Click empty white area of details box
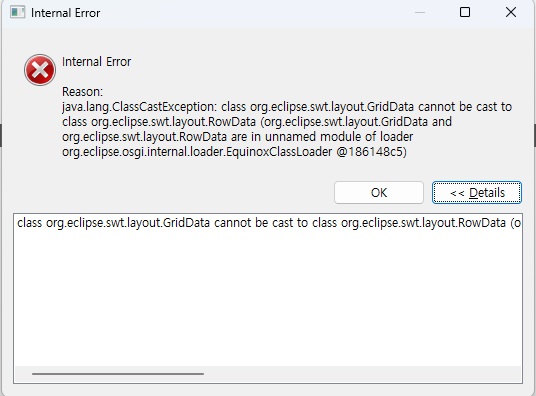 268,298
